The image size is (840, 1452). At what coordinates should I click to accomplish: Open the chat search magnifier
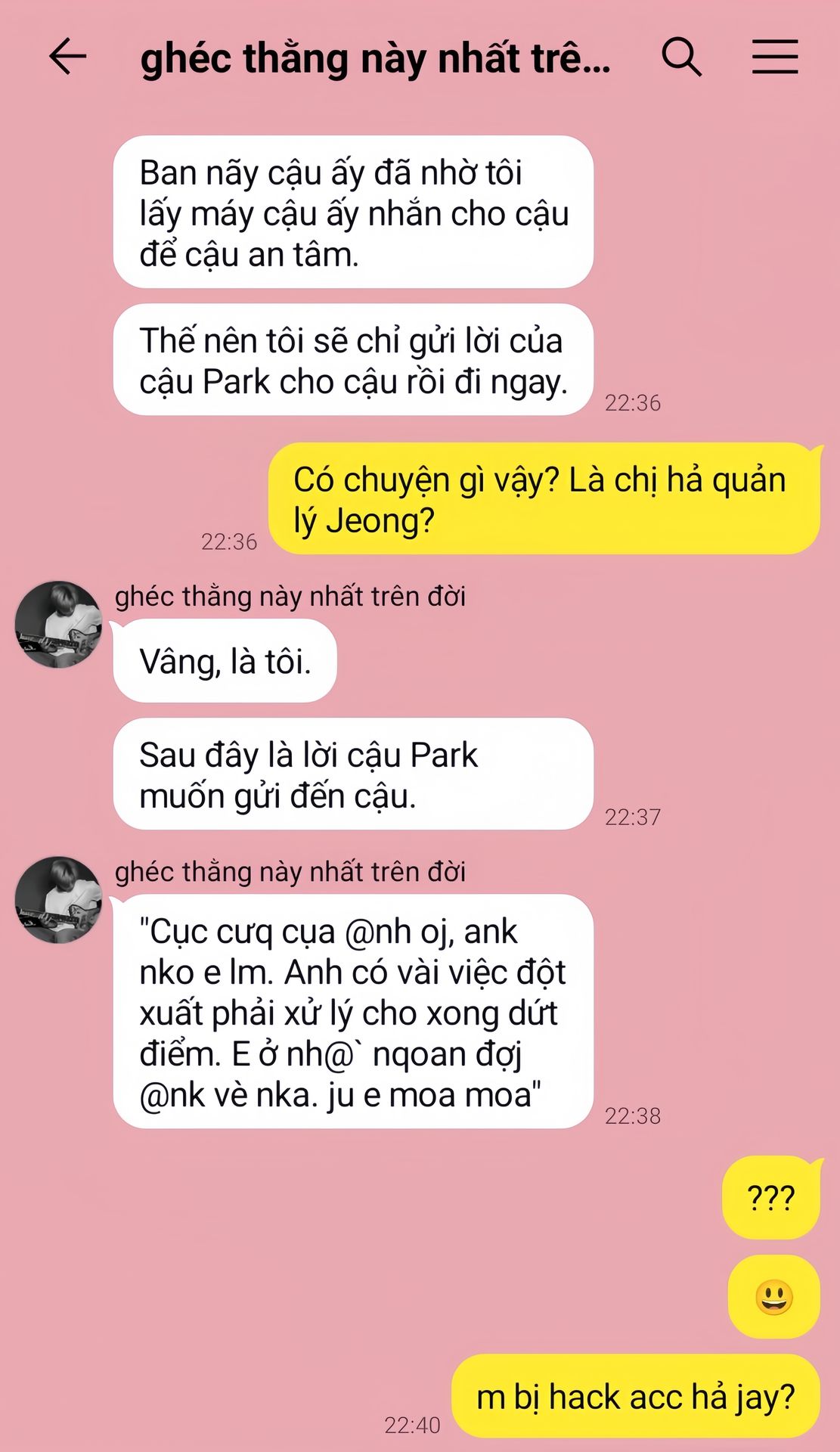click(x=681, y=57)
